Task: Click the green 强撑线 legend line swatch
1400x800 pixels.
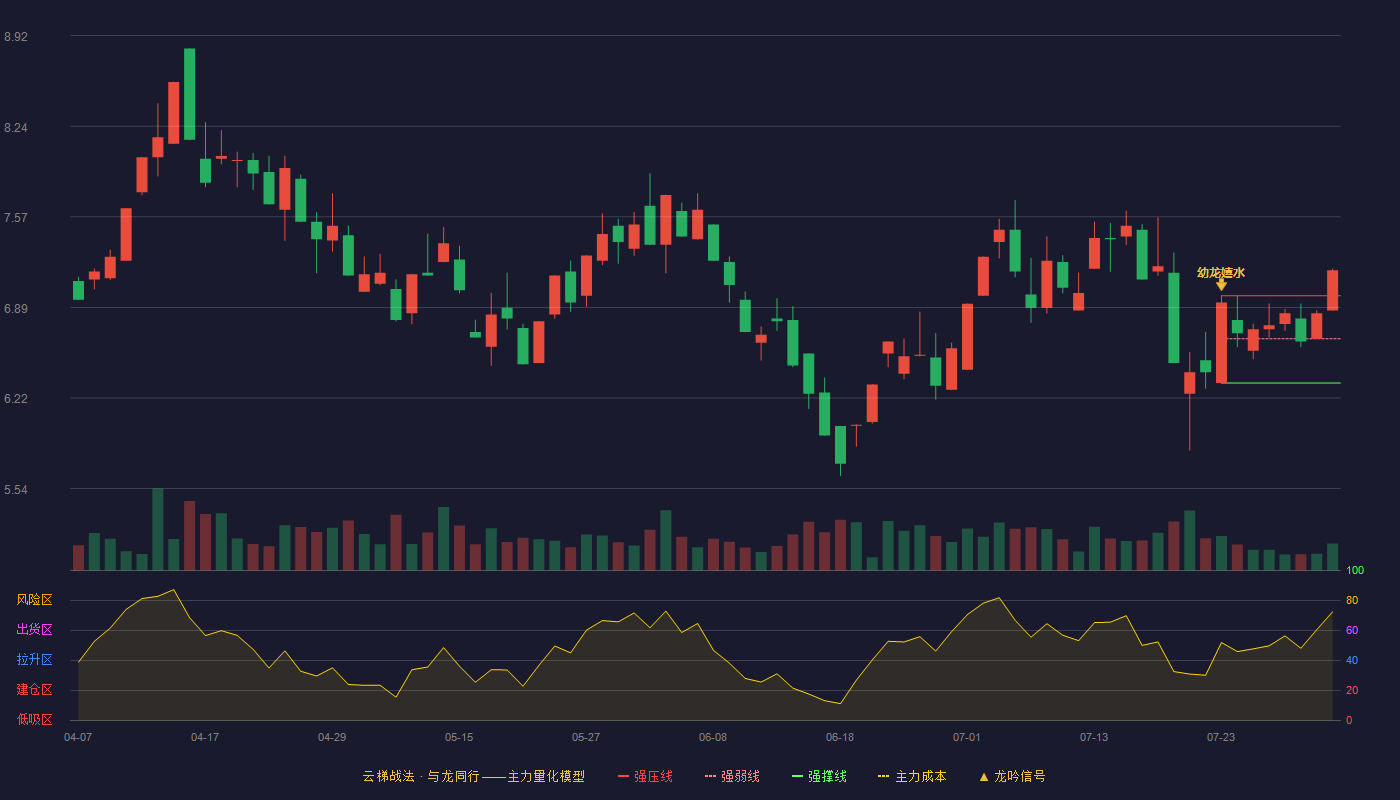Action: click(x=798, y=776)
